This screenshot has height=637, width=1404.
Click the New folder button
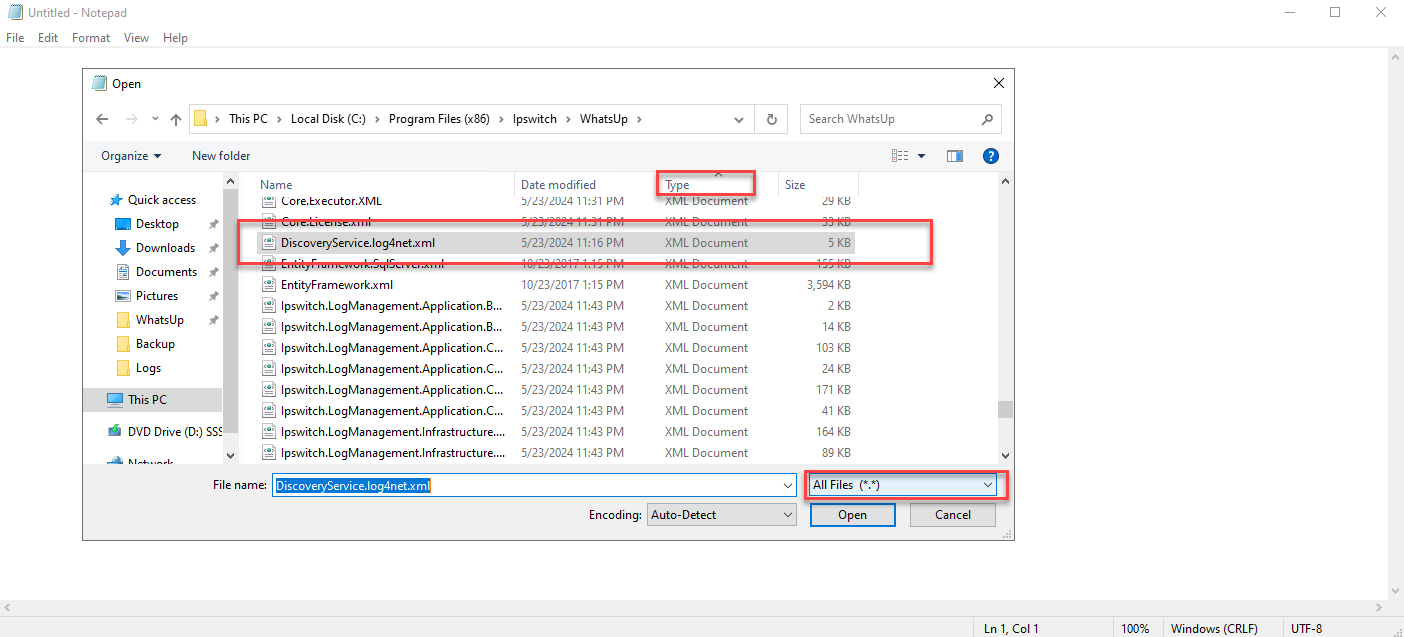[x=221, y=155]
